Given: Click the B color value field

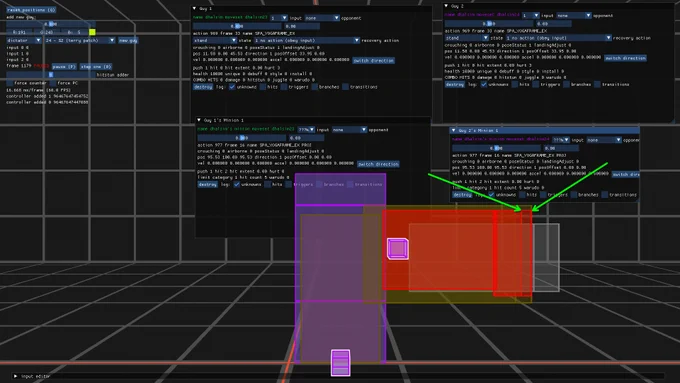Looking at the screenshot, I should tap(74, 32).
